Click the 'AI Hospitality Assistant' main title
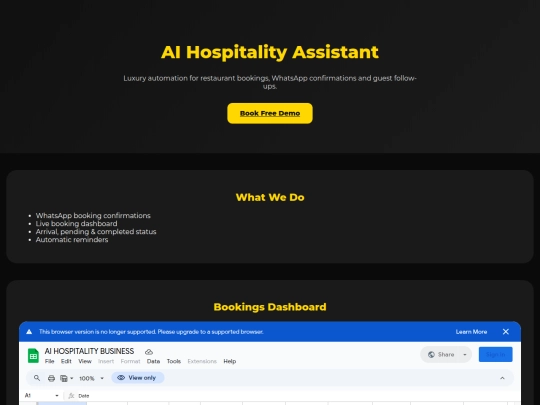Image resolution: width=540 pixels, height=405 pixels. [x=270, y=52]
